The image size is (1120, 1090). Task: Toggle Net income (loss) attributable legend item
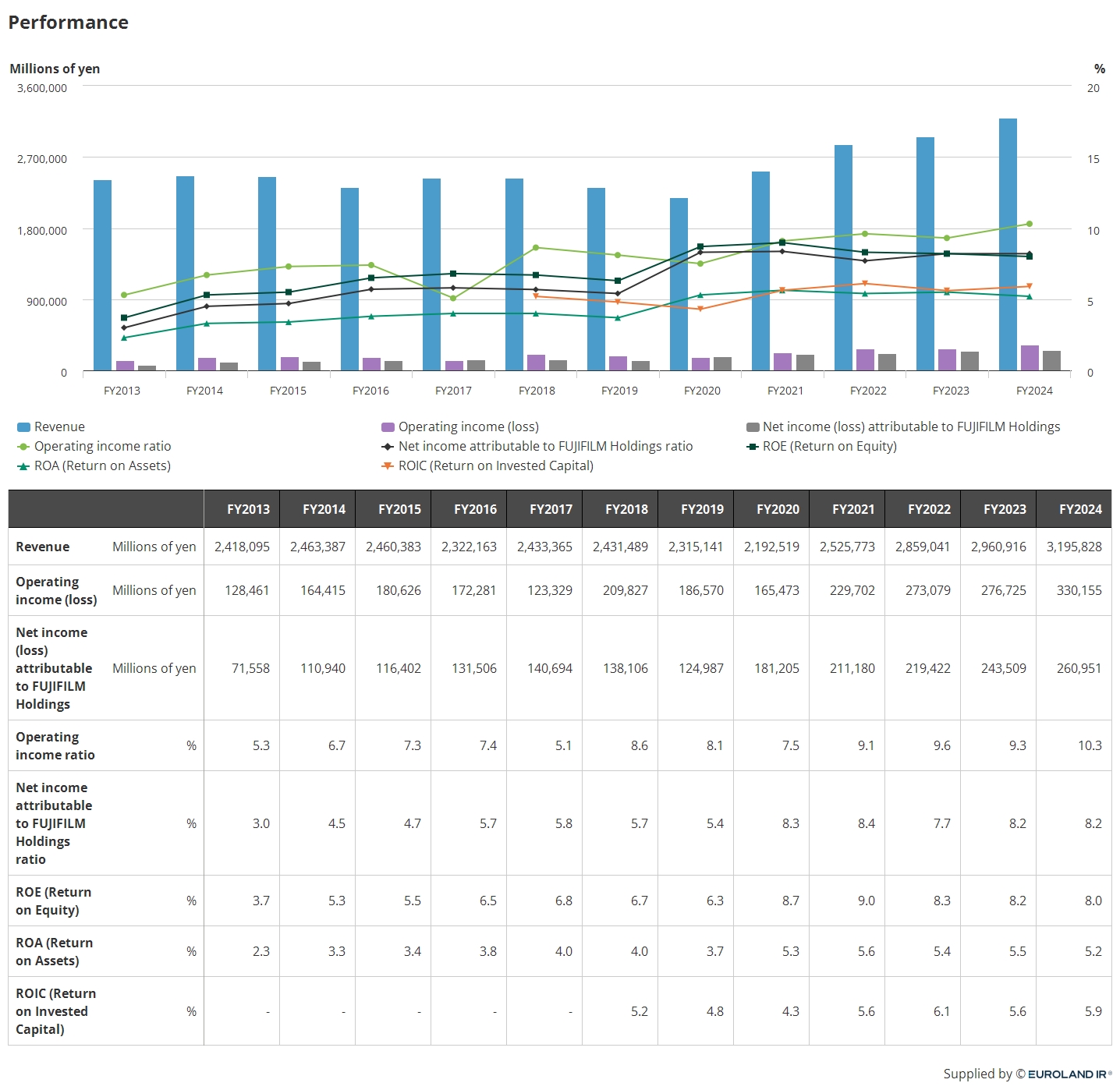point(903,426)
